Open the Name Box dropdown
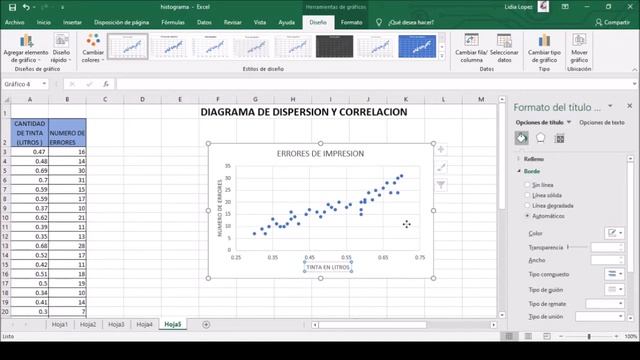 click(44, 84)
